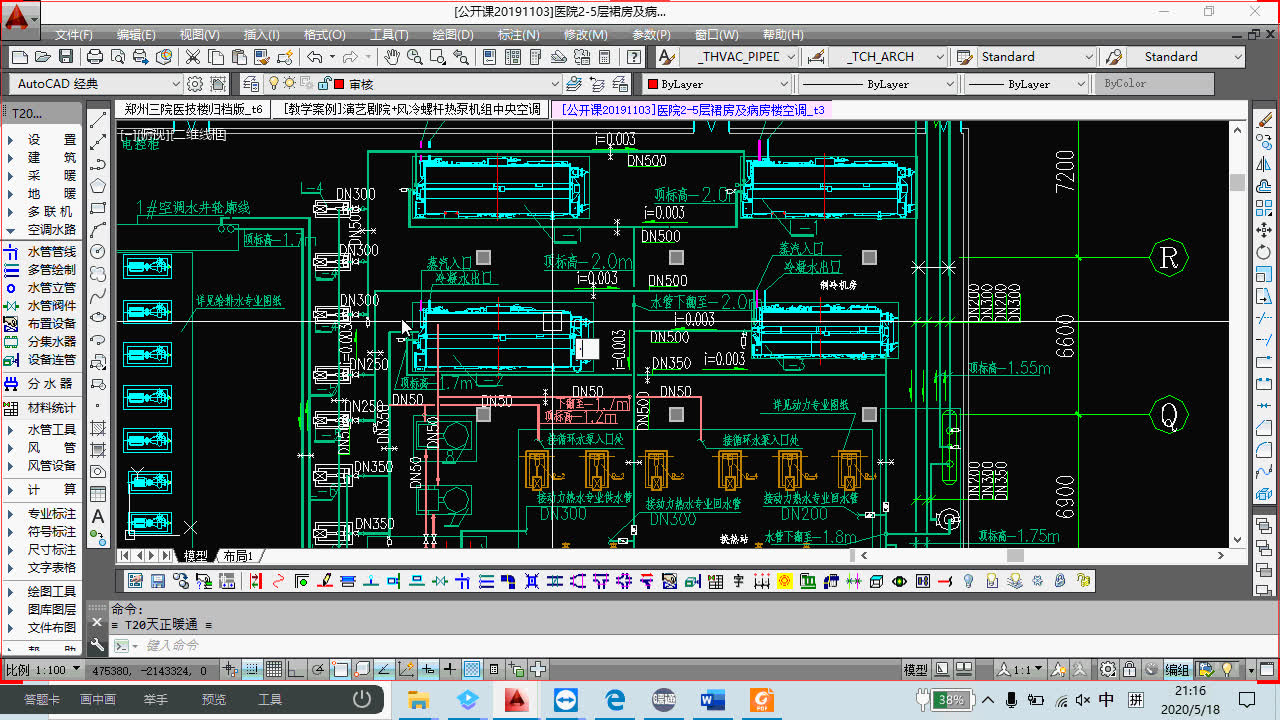Open the 文件(F) menu
Screen dimensions: 1280x720
click(74, 34)
